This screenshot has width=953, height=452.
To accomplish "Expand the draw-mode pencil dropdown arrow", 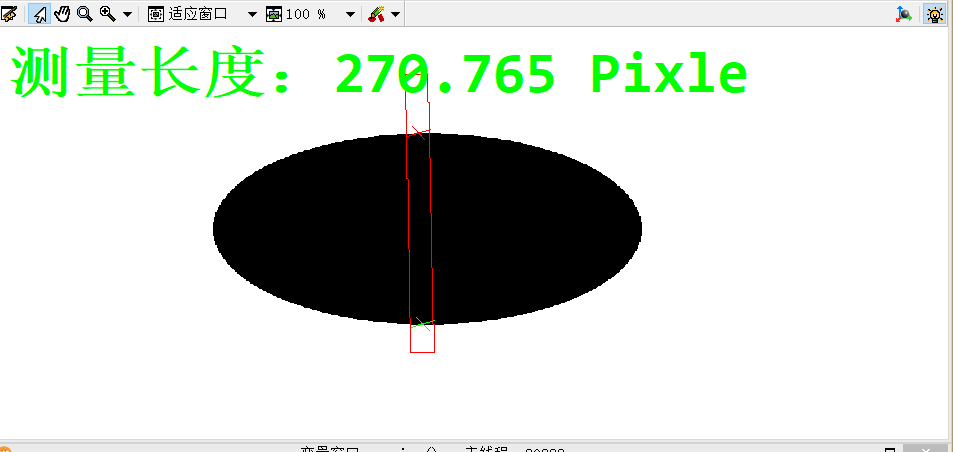I will [x=396, y=15].
